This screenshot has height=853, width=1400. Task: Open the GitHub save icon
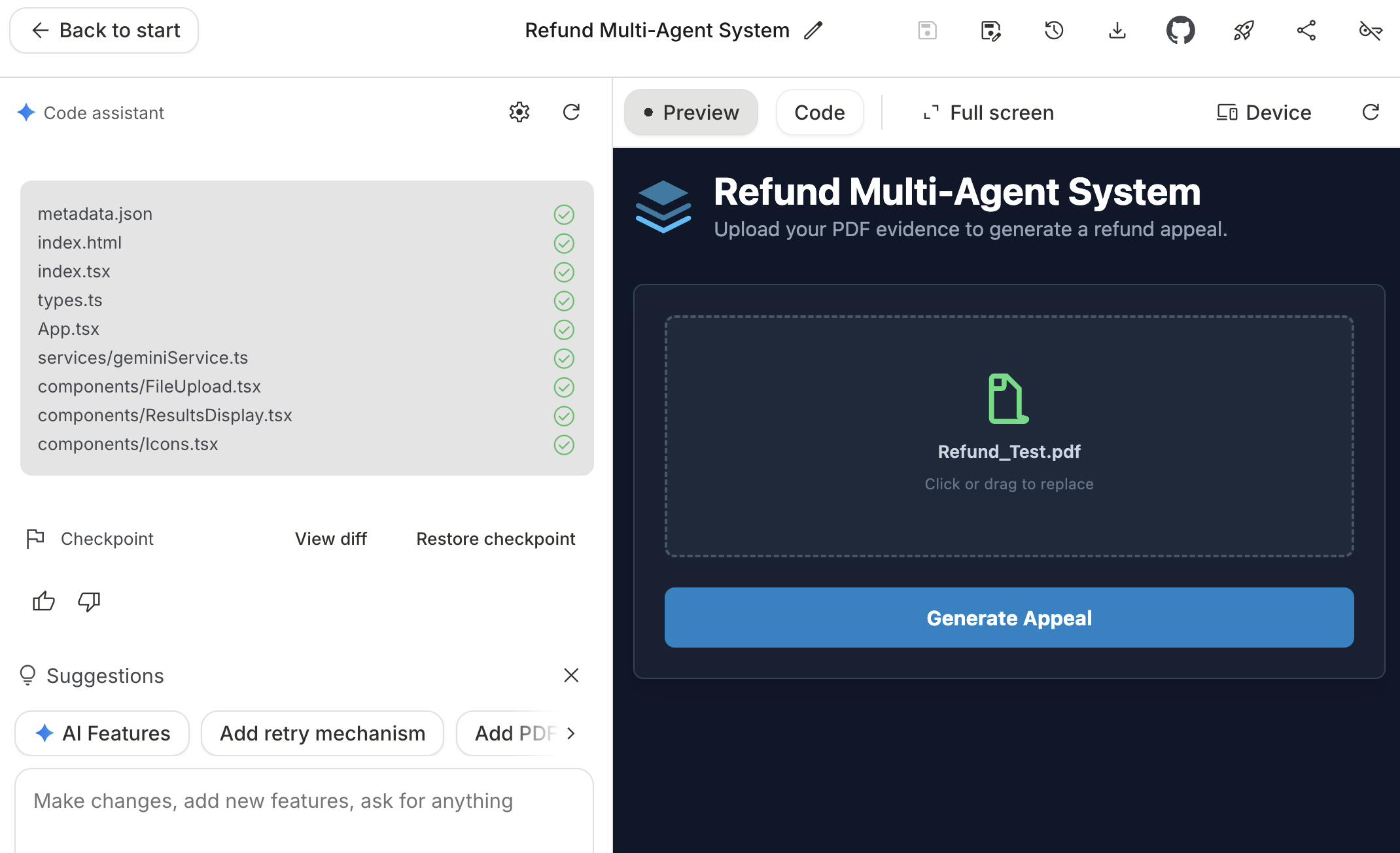click(1180, 31)
